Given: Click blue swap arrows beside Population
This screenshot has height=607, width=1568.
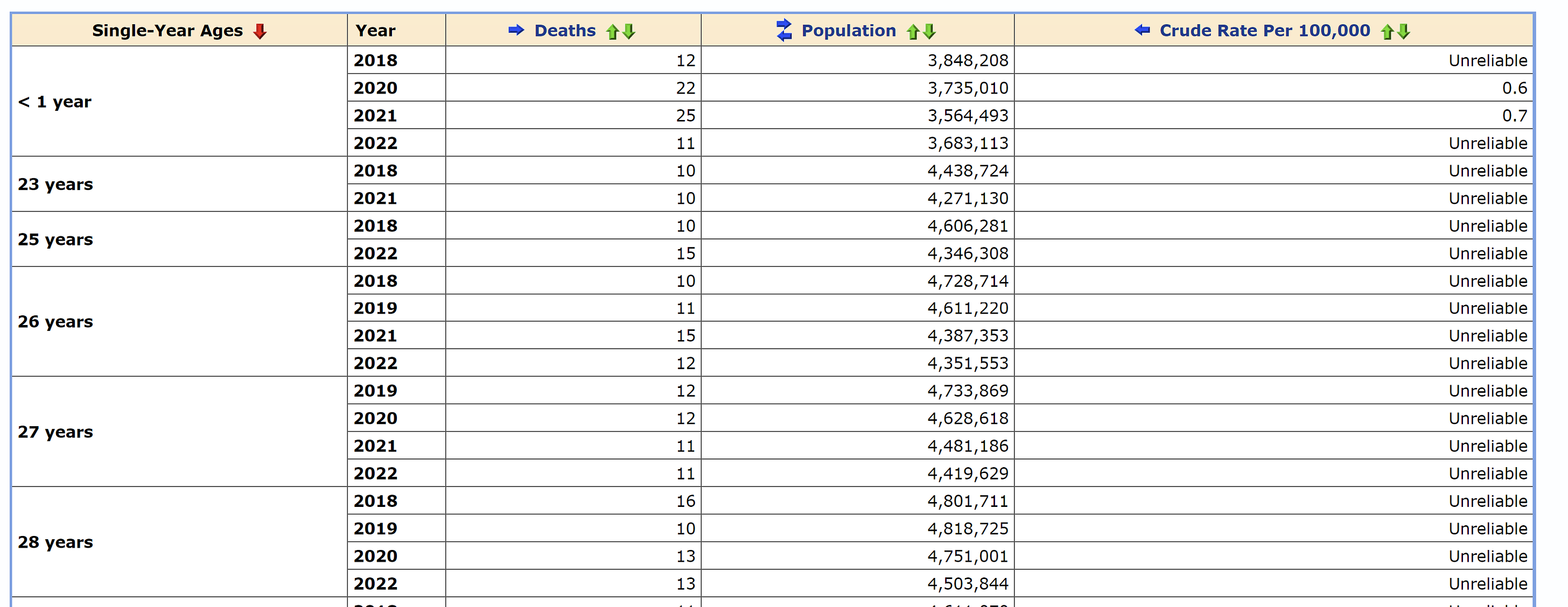Looking at the screenshot, I should point(784,31).
